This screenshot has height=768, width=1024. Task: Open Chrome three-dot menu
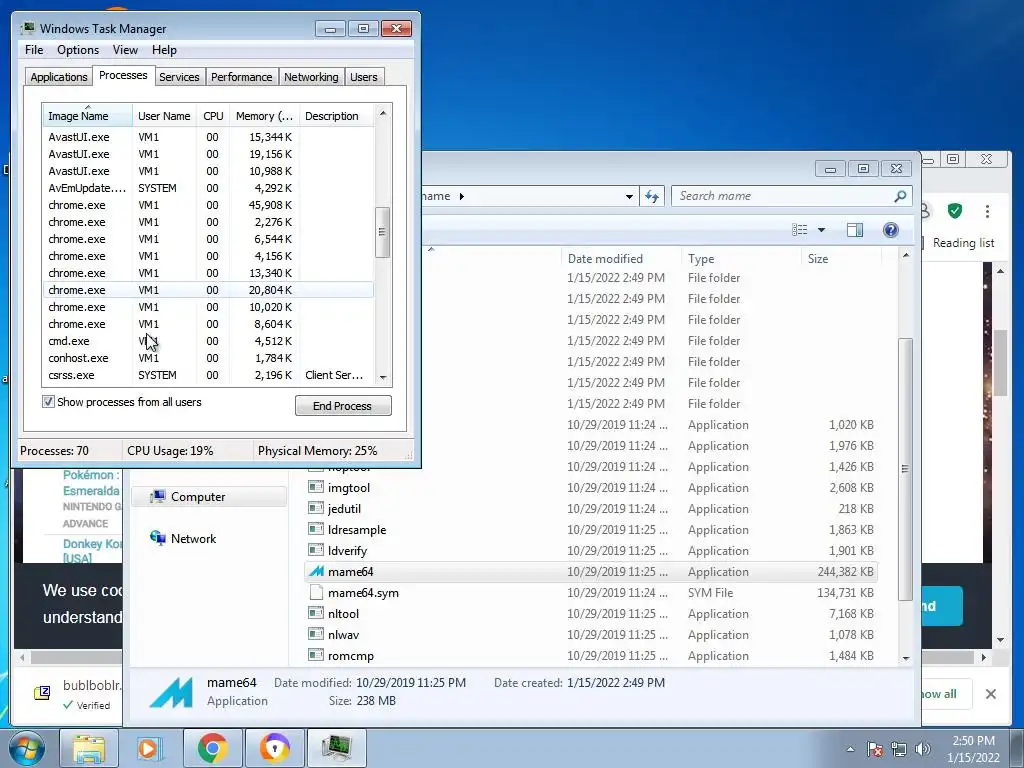click(987, 211)
